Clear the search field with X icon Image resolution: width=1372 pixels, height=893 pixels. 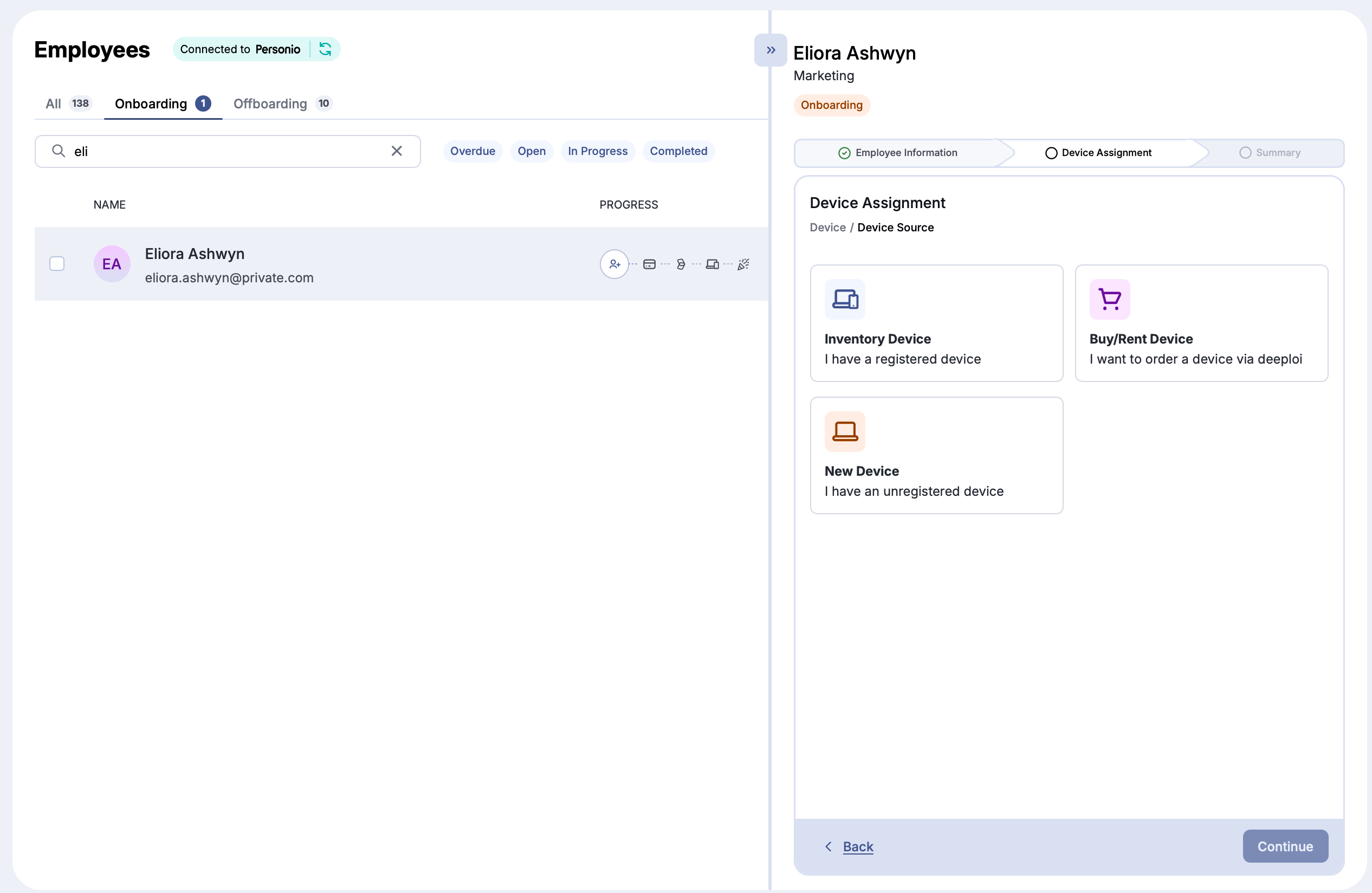[397, 151]
